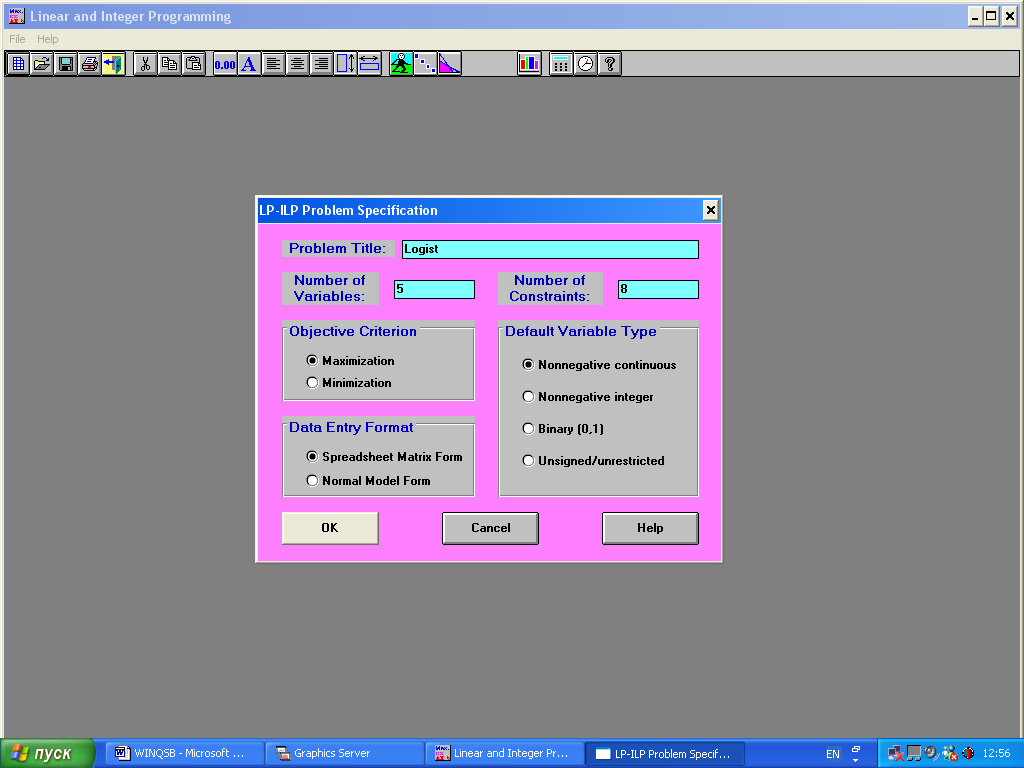Click the New Problem grid icon

pyautogui.click(x=18, y=64)
